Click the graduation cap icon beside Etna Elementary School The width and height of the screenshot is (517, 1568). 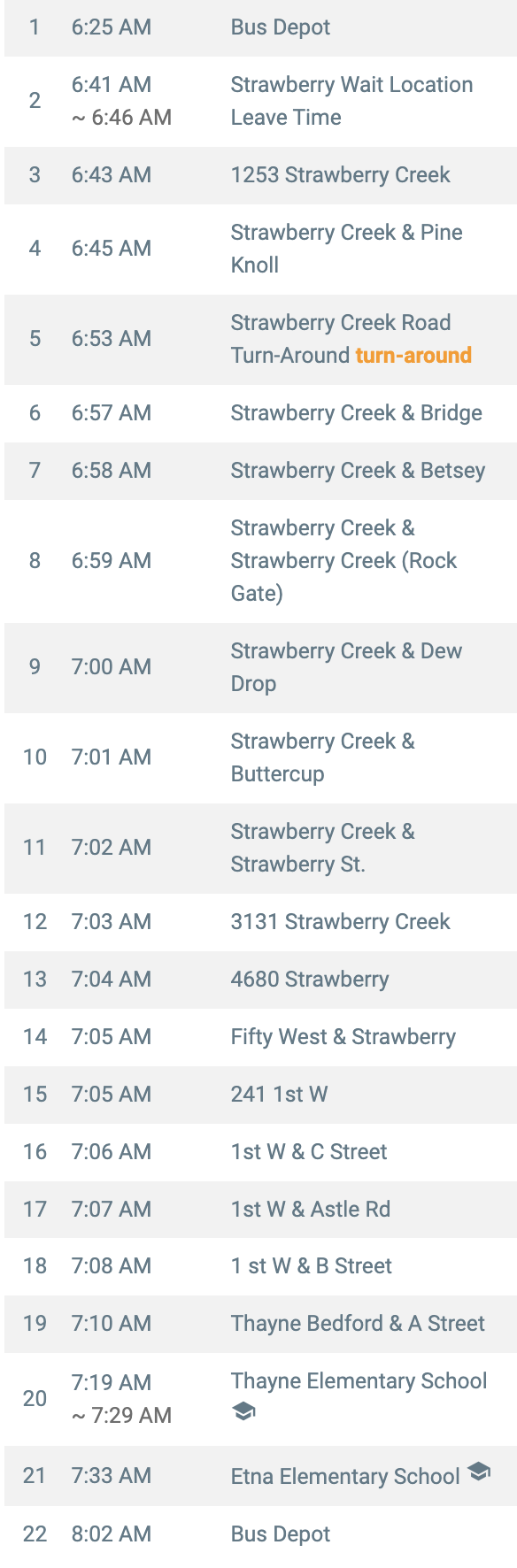point(479,1472)
